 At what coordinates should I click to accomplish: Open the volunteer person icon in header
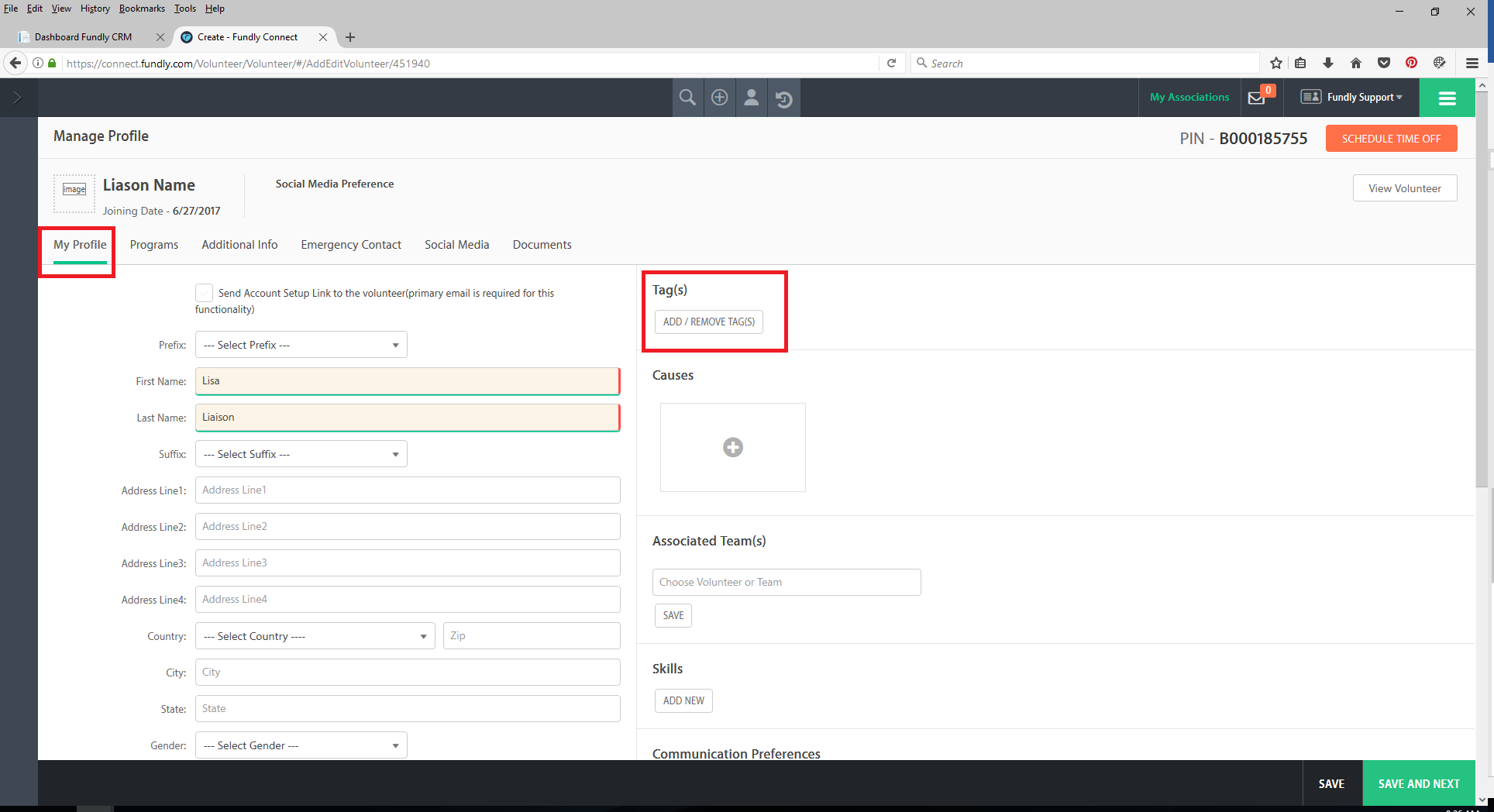(752, 98)
